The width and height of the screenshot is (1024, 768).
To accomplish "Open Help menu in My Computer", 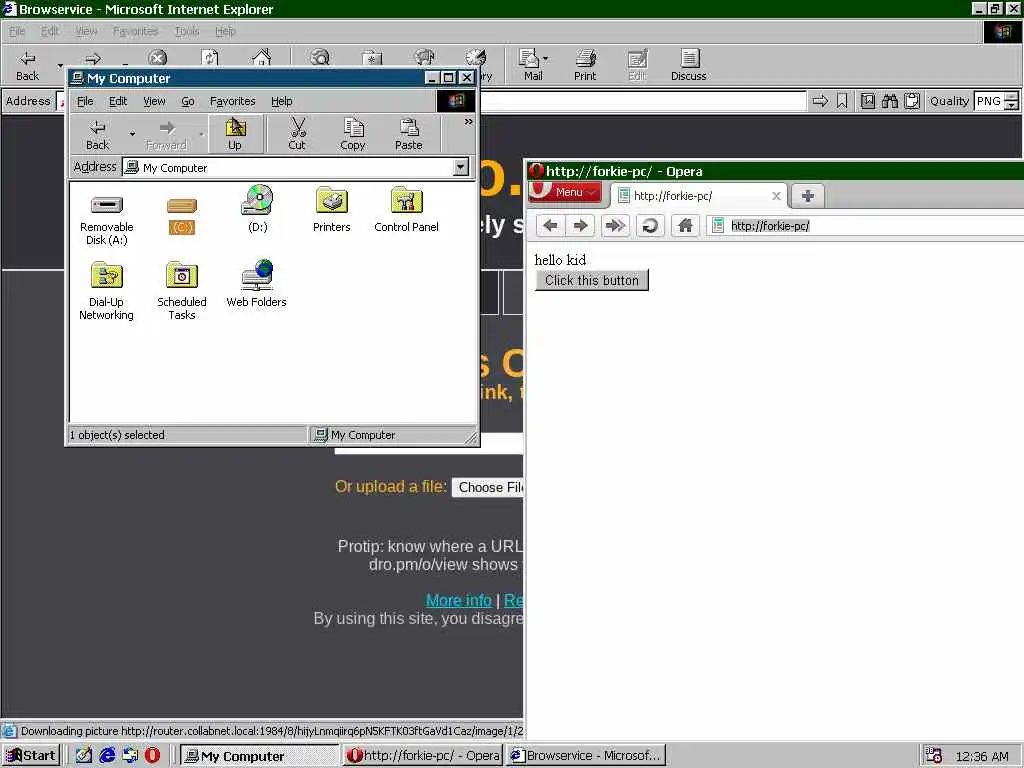I will click(x=281, y=101).
